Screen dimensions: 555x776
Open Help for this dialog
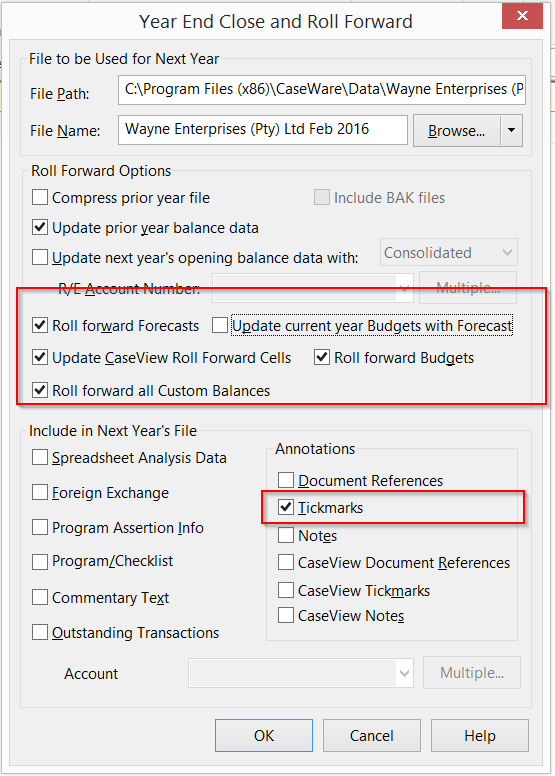tap(480, 735)
